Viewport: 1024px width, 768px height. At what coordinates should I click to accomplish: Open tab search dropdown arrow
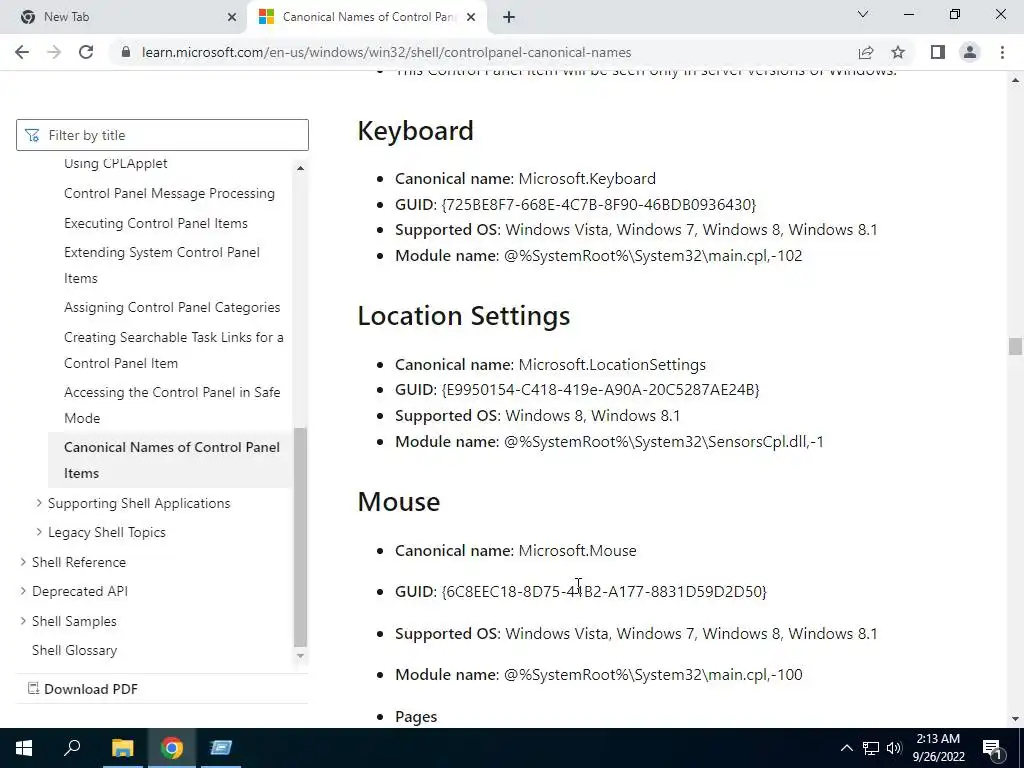(x=863, y=14)
